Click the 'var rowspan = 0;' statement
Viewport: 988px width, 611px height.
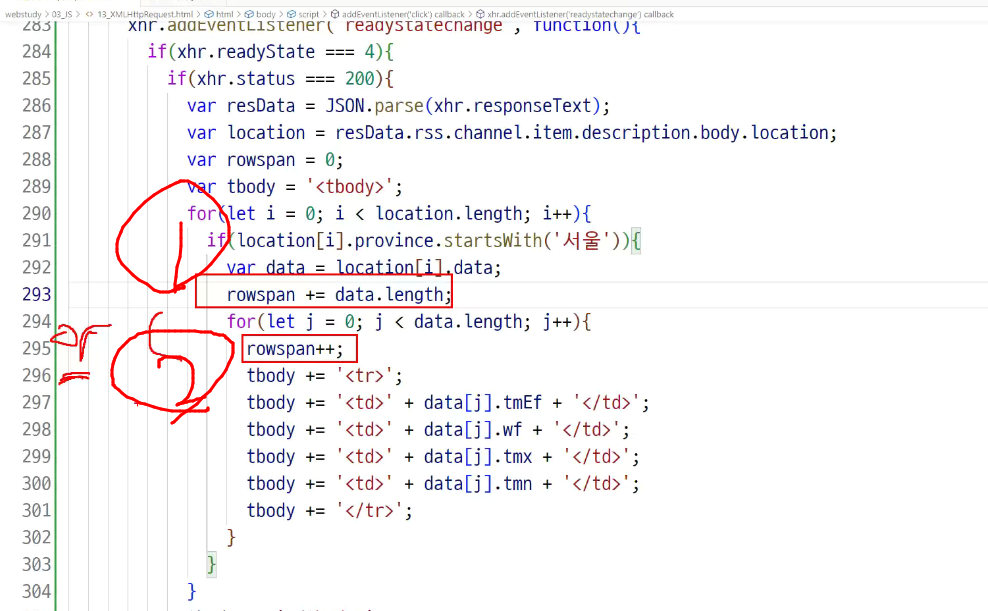pyautogui.click(x=265, y=160)
